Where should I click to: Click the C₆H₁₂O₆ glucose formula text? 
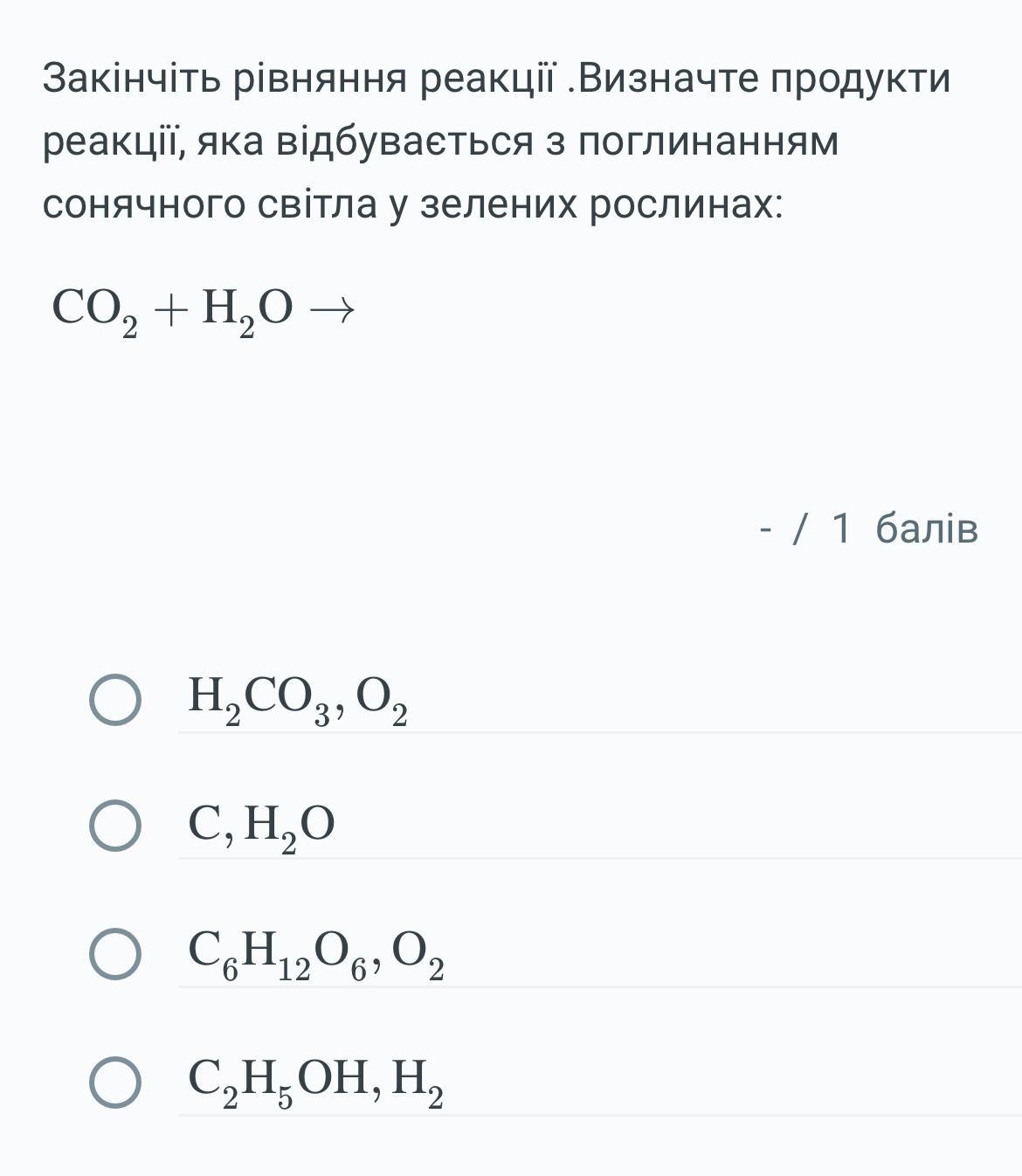[277, 954]
